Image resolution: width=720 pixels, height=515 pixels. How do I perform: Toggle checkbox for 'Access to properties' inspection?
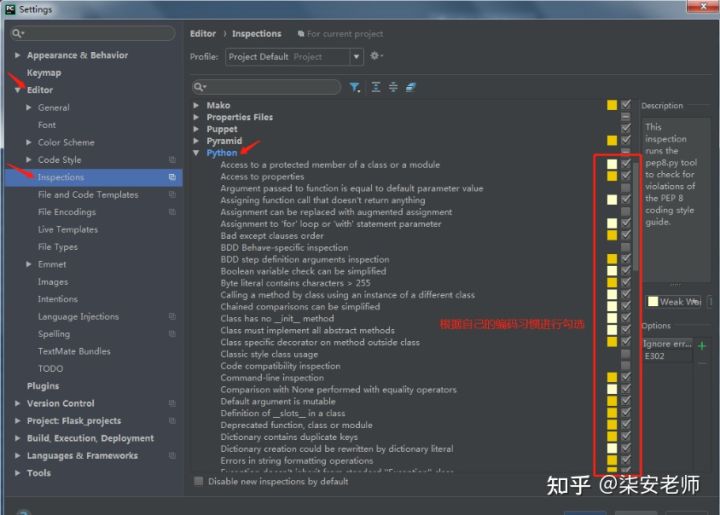click(x=625, y=176)
